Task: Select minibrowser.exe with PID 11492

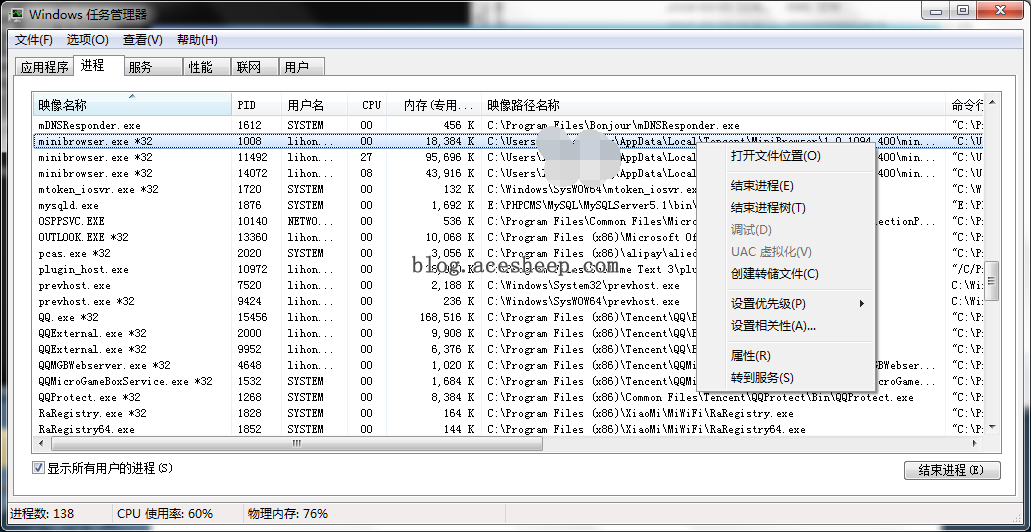Action: 509,157
